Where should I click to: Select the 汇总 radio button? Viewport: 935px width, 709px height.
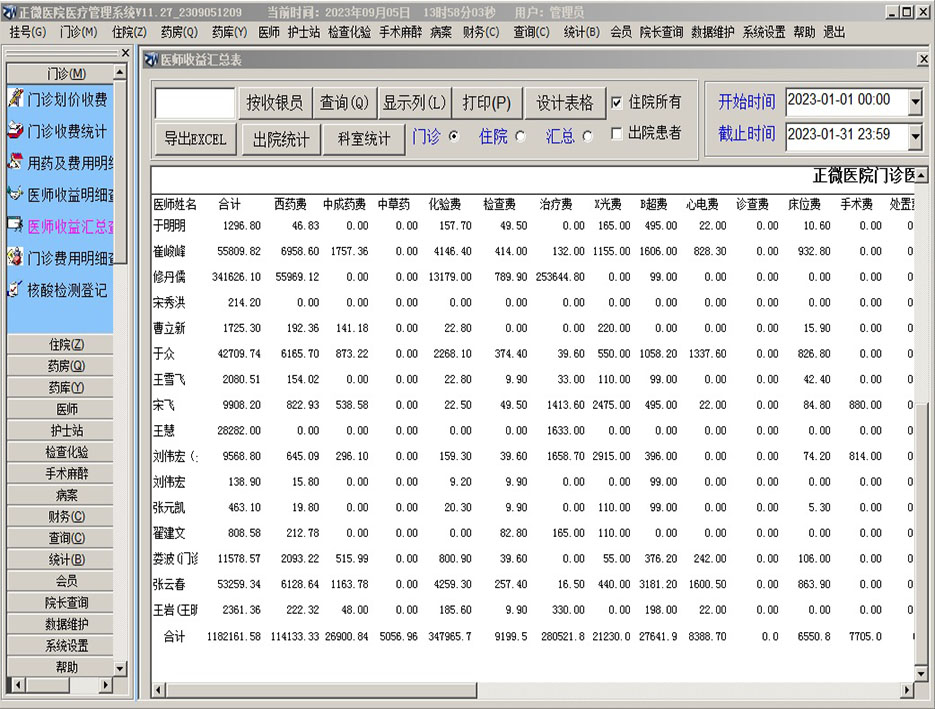click(x=587, y=137)
